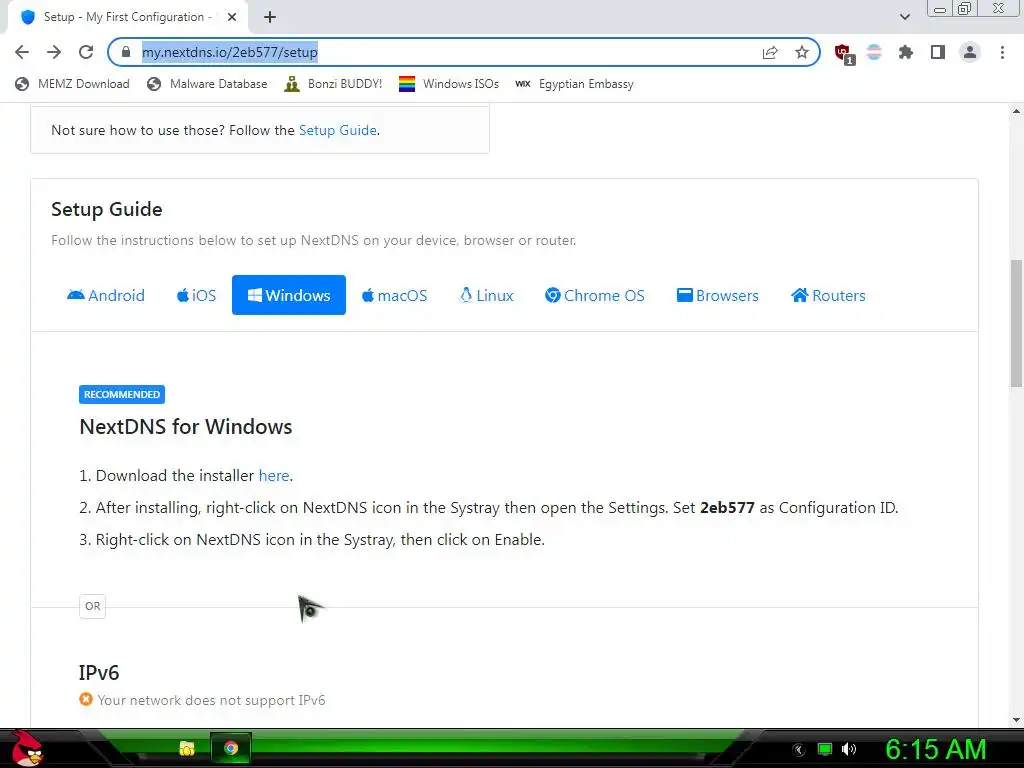Open the file explorer taskbar icon
The image size is (1024, 768).
187,748
